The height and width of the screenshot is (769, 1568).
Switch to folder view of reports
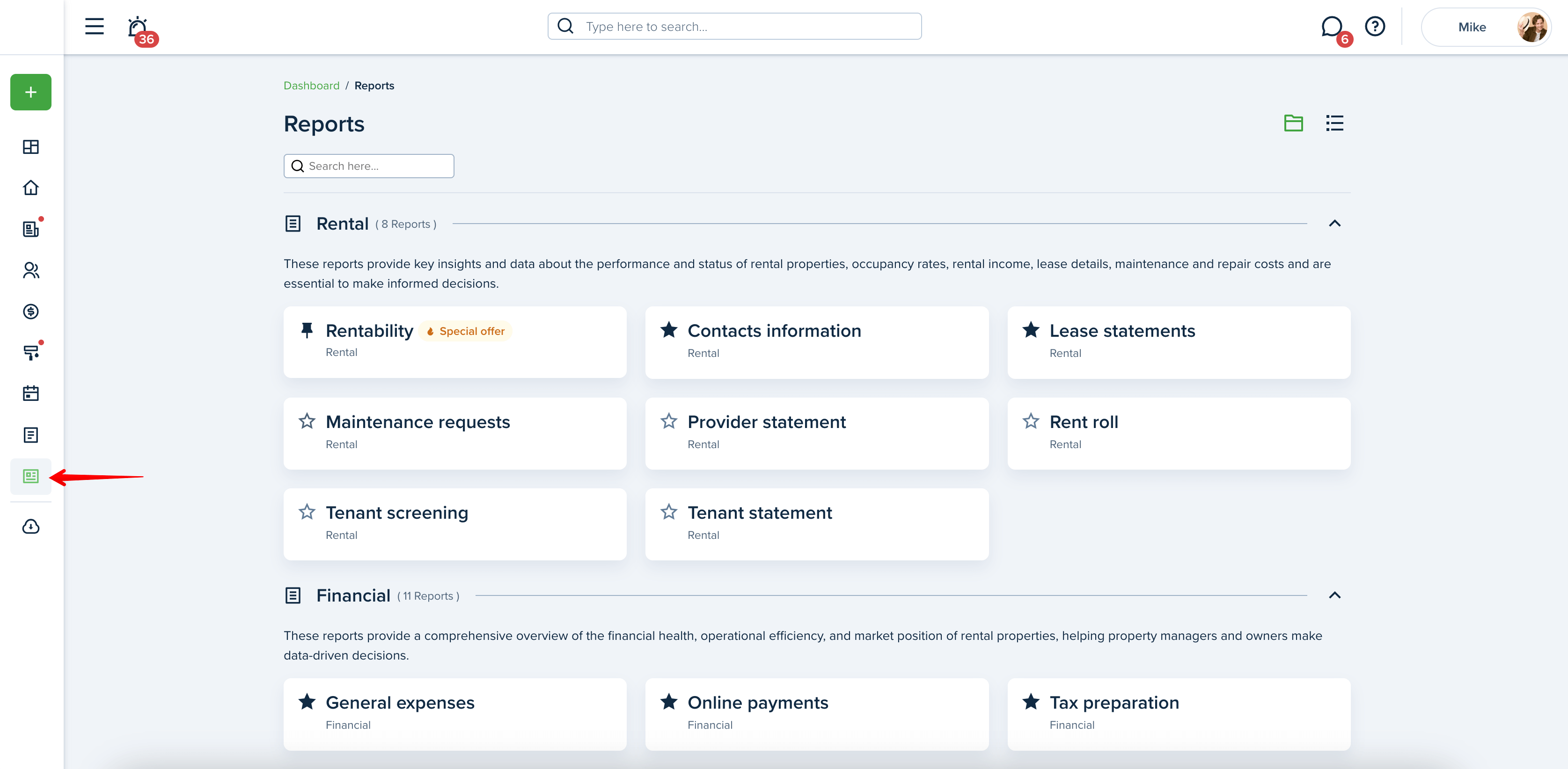(1293, 123)
